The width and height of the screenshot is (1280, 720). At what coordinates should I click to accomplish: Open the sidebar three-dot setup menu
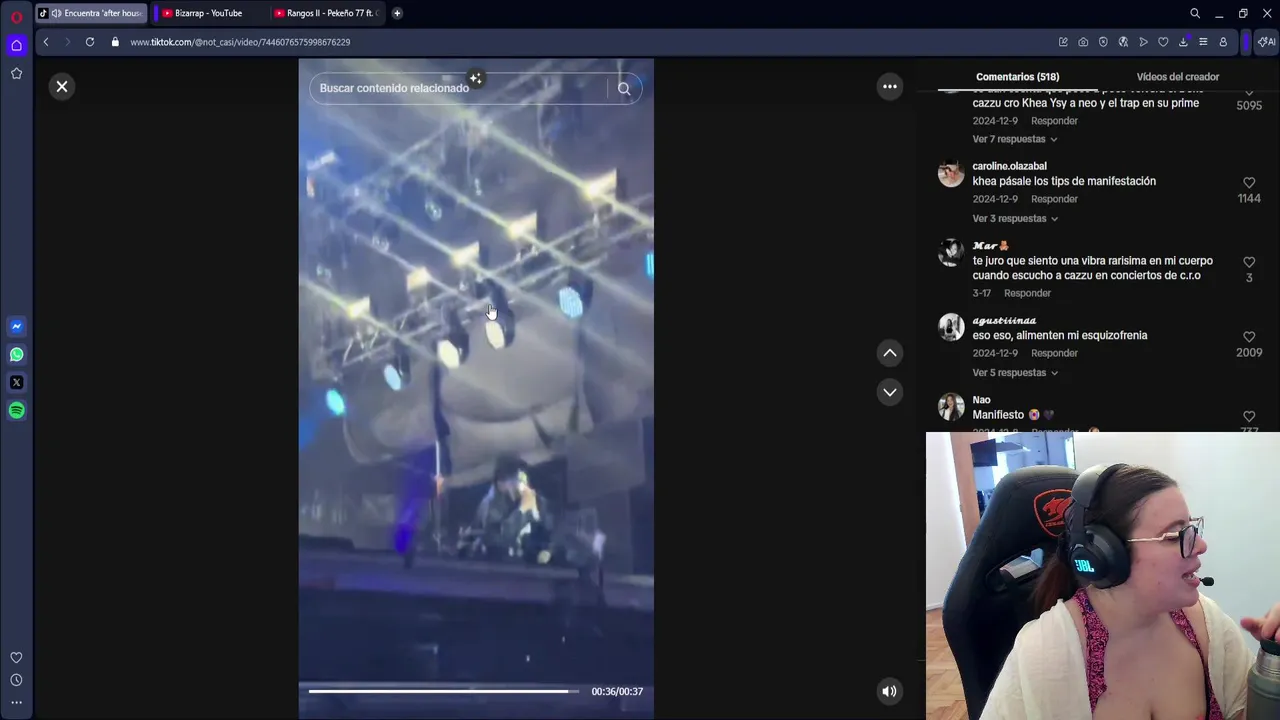pos(16,703)
